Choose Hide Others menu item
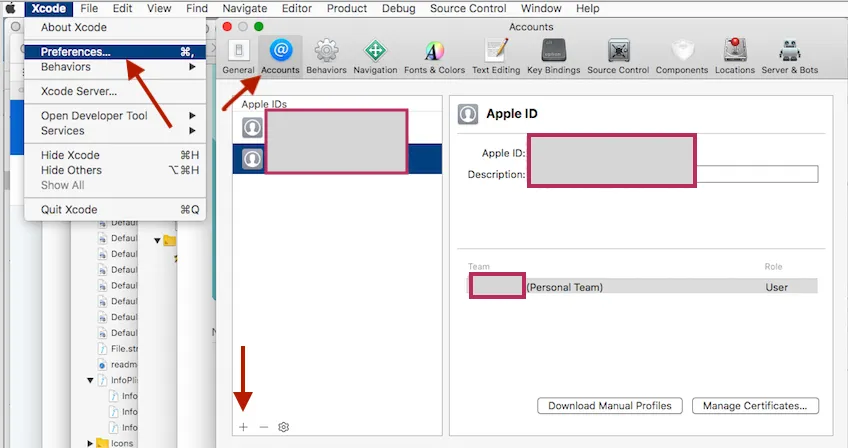This screenshot has height=448, width=848. tap(115, 170)
